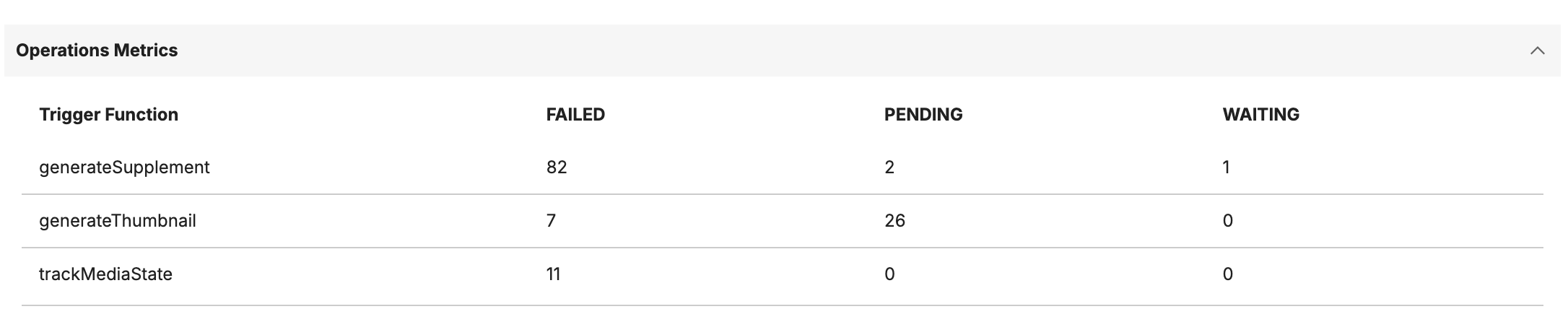Select the generateThumbnail trigger function

click(118, 221)
